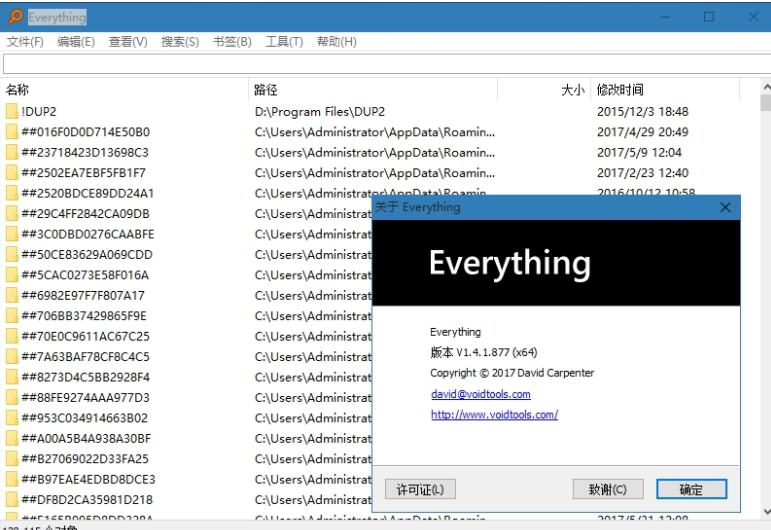771x530 pixels.
Task: Select the ##016F0D0D714E50B0 entry name
Action: [86, 132]
